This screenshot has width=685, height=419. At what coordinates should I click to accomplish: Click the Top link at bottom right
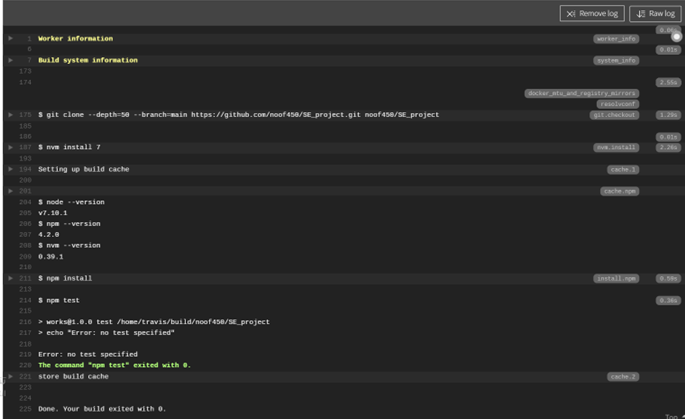(674, 416)
